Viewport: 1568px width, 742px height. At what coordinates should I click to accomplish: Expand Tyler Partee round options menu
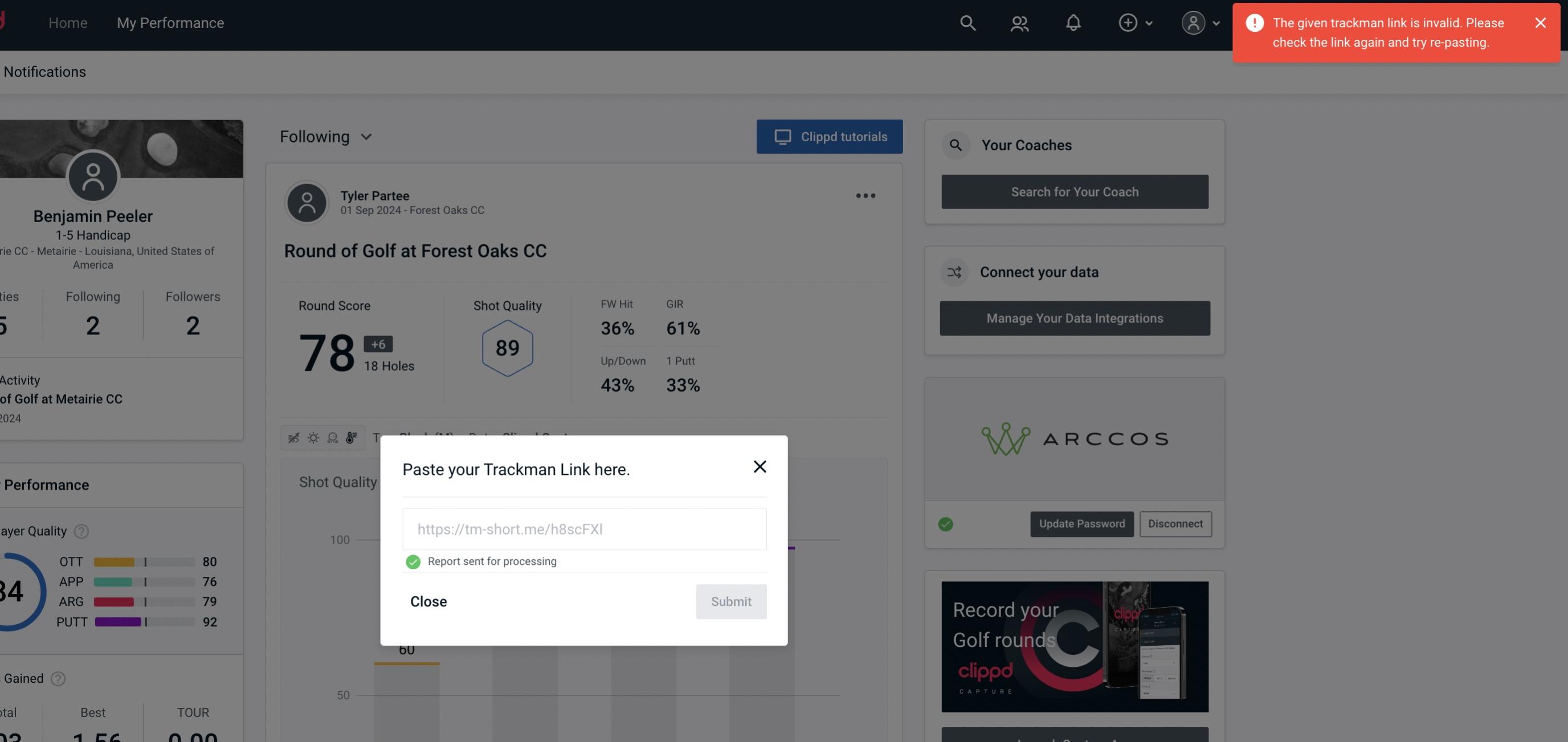[x=866, y=196]
